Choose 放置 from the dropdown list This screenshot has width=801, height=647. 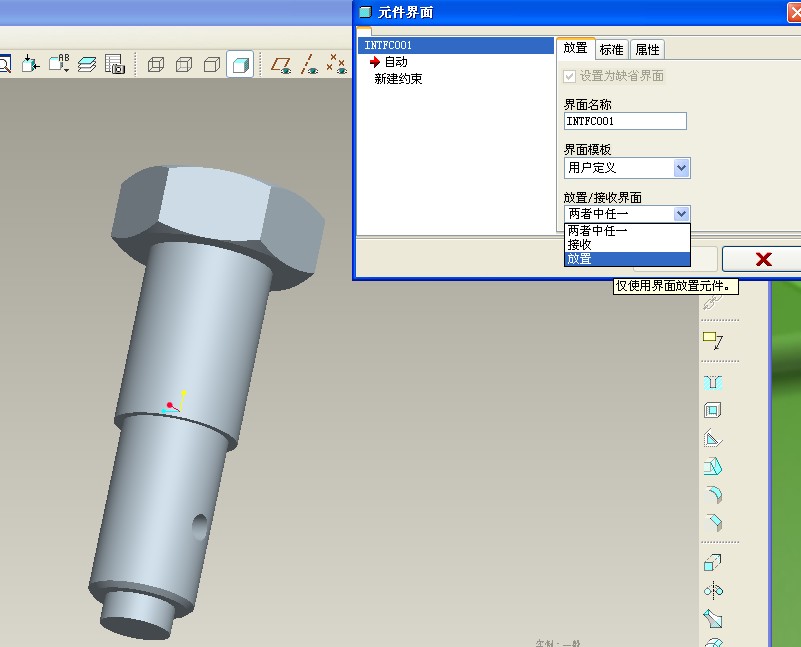point(627,259)
